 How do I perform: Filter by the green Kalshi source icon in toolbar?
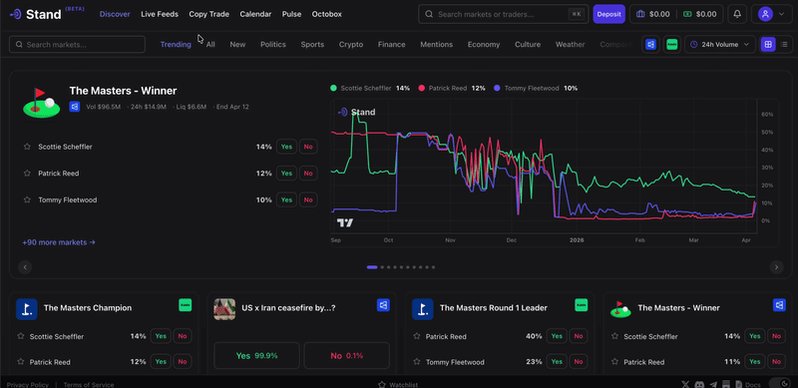coord(672,45)
